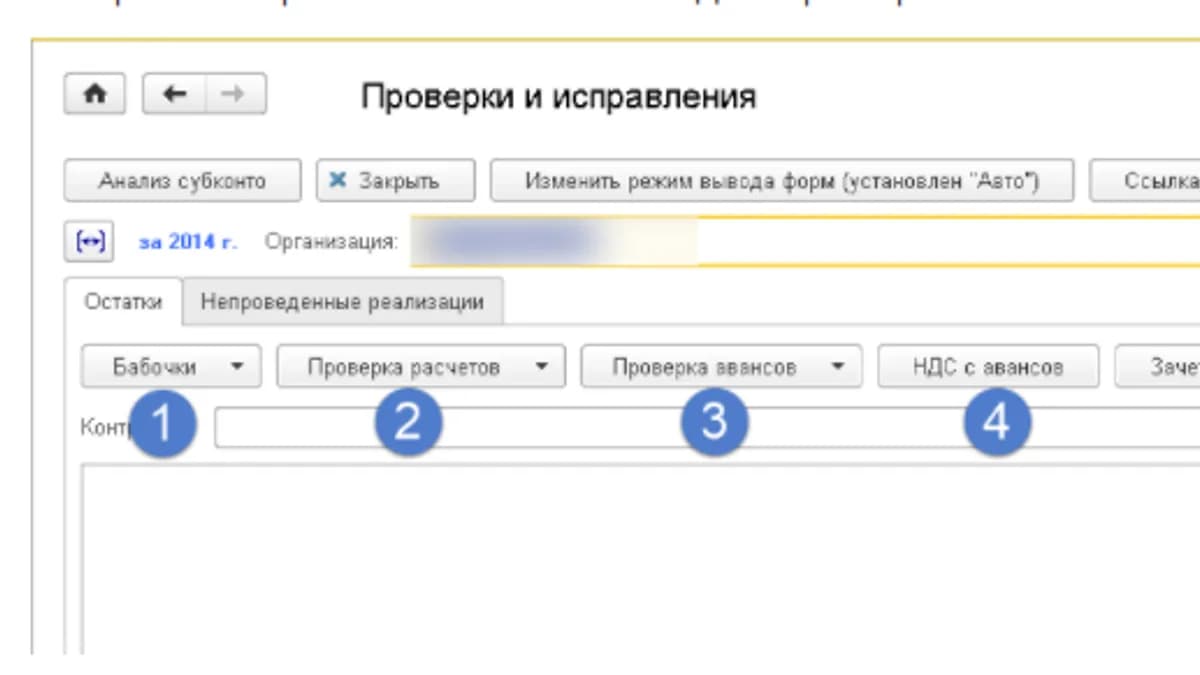The image size is (1200, 675).
Task: Open the Непроведенные реализации tab
Action: pyautogui.click(x=342, y=301)
